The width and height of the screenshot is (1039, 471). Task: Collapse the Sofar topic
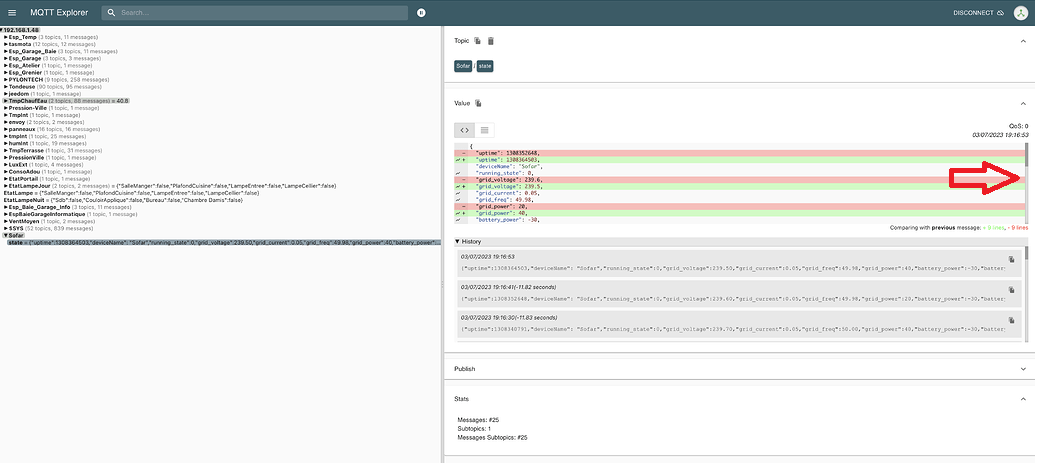point(6,235)
